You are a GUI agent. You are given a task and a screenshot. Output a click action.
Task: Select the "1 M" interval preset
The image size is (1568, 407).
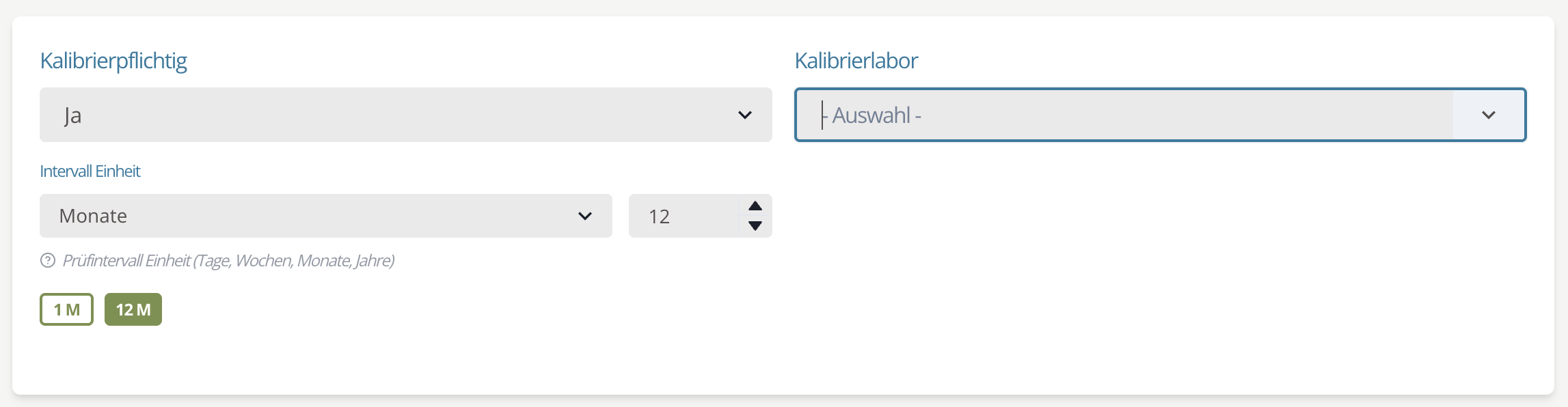(x=66, y=309)
